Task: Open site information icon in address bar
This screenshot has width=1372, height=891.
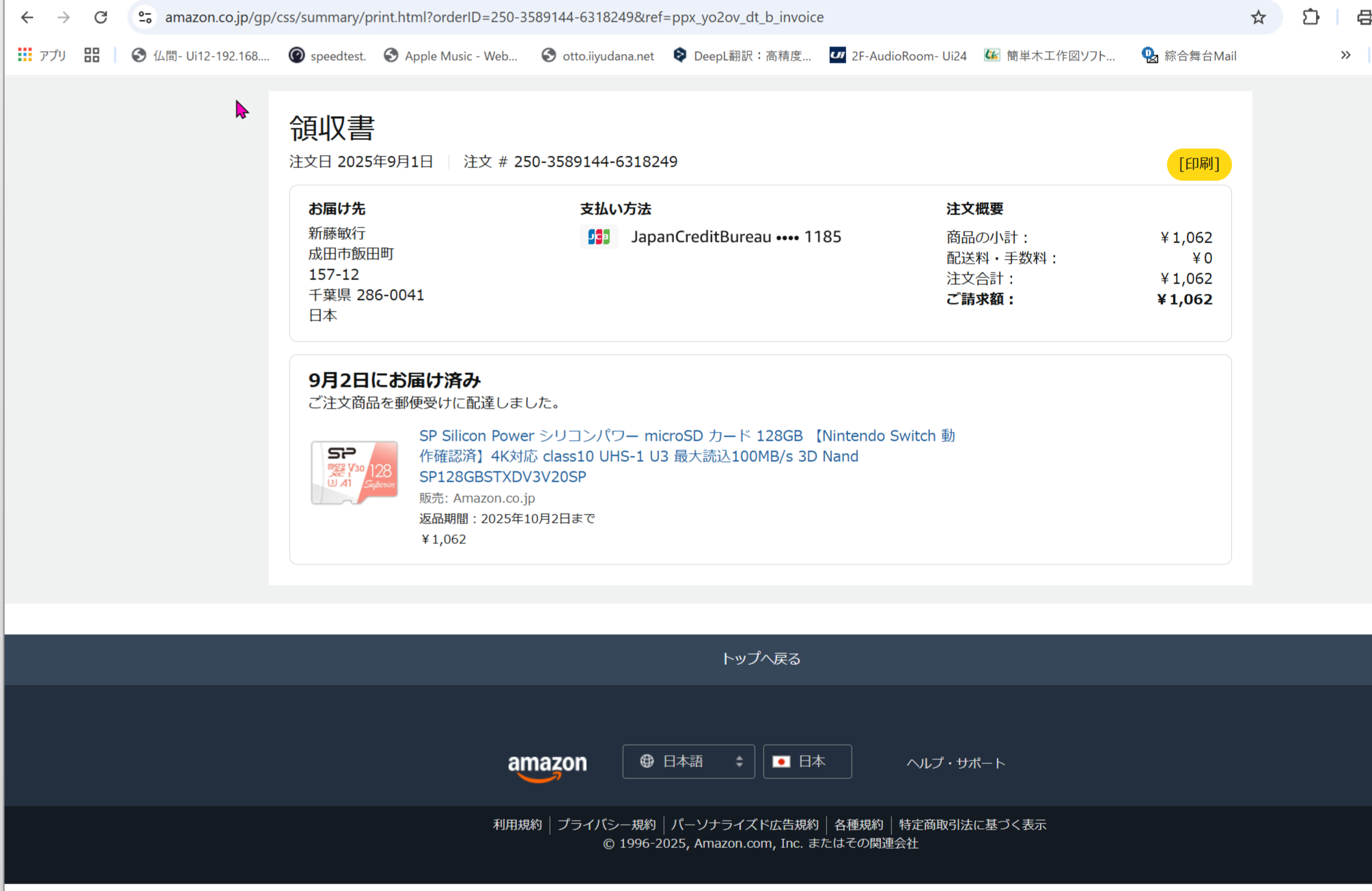Action: click(x=145, y=17)
